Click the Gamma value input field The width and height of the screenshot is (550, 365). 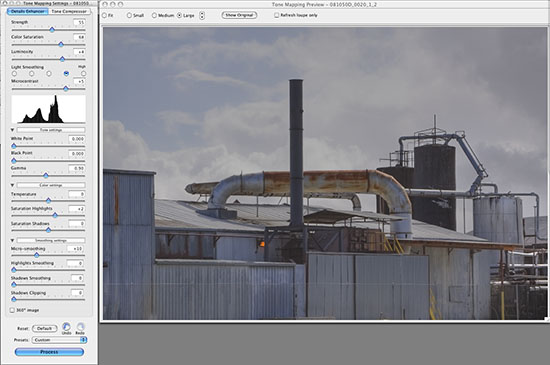coord(76,168)
